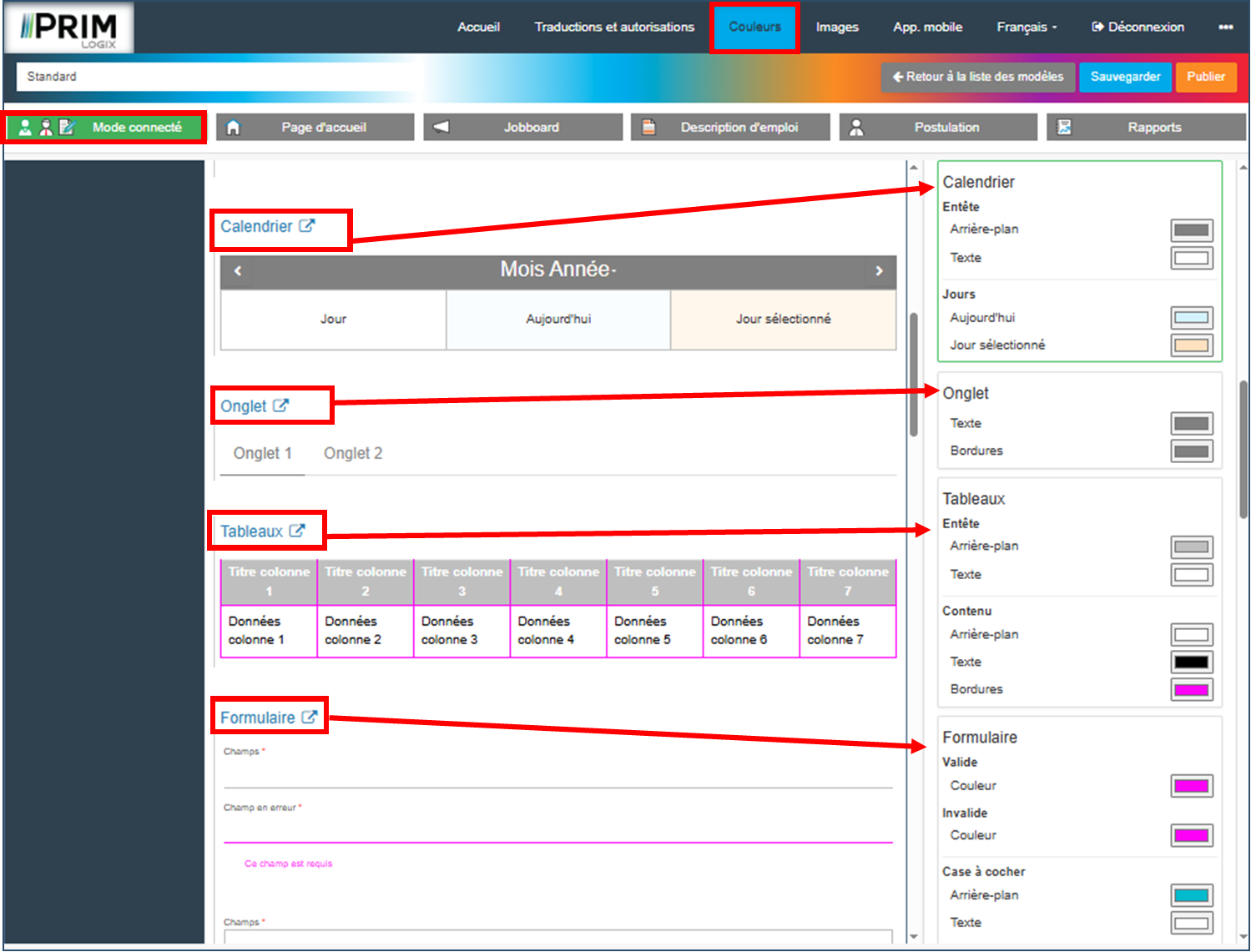Advance calendar with the next month arrow
Screen dimensions: 1251x952
pos(879,271)
